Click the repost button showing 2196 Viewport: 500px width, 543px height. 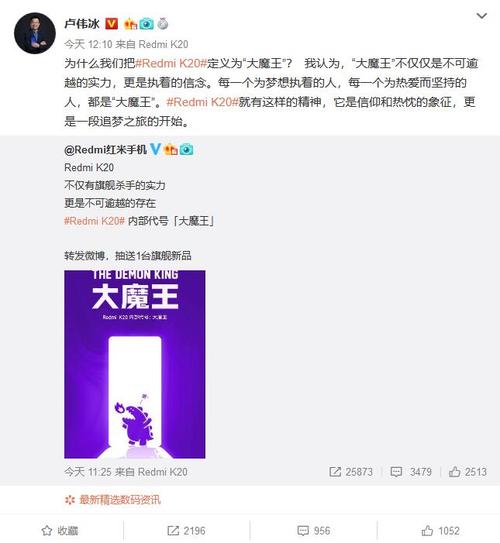click(186, 531)
